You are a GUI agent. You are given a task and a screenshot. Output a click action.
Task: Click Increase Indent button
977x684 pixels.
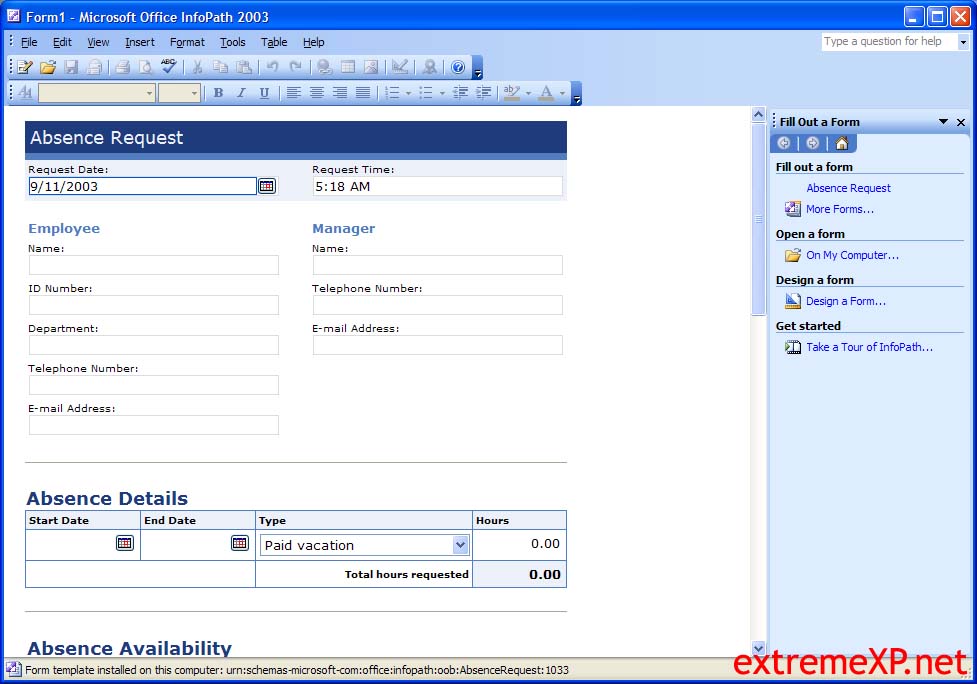(484, 93)
